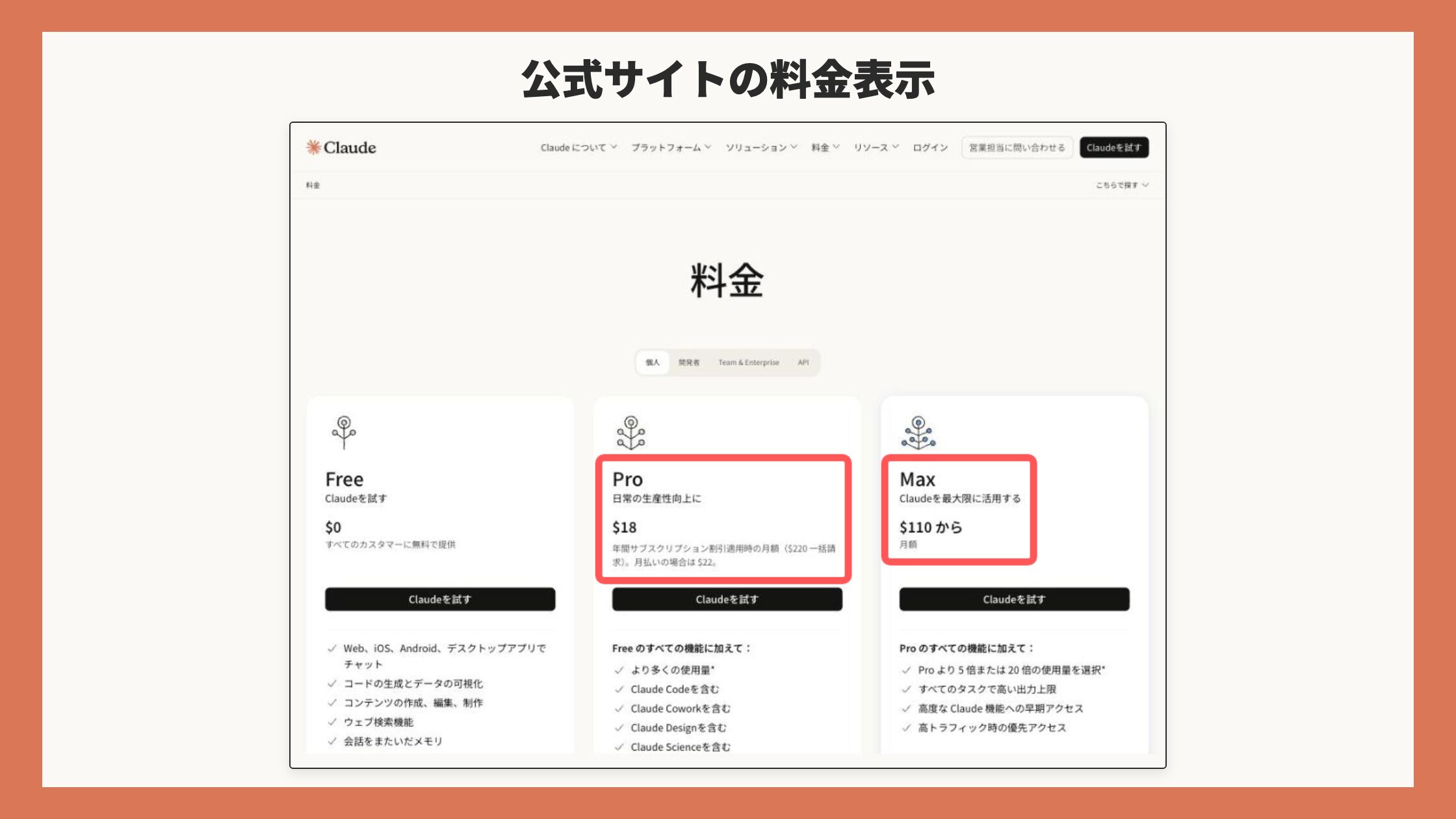Open the ログイン link
1456x819 pixels.
pos(930,148)
